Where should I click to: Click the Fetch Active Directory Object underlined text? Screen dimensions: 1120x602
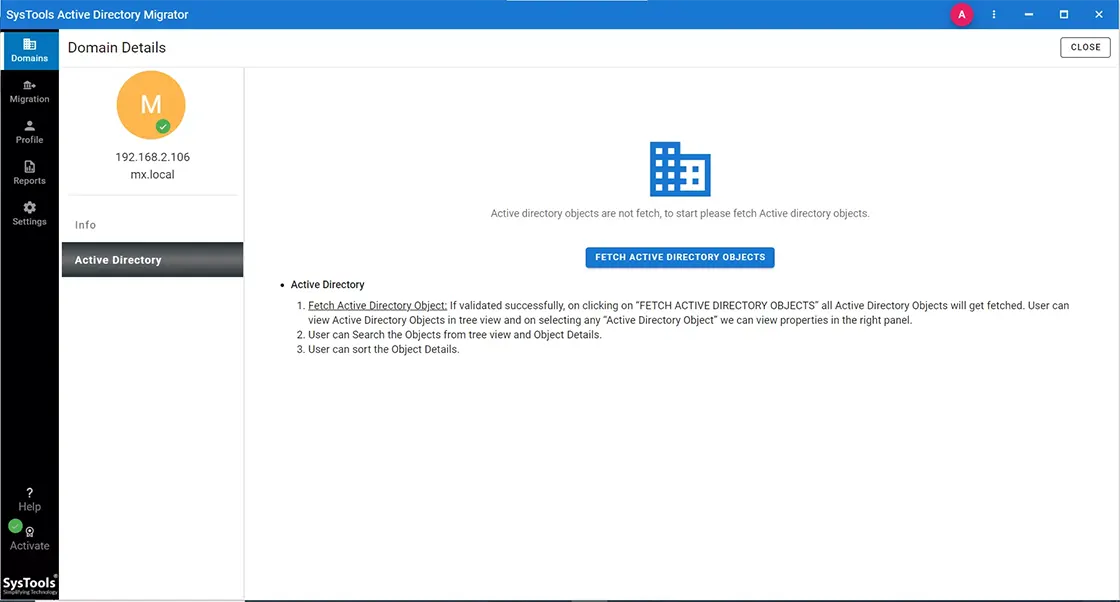(377, 306)
